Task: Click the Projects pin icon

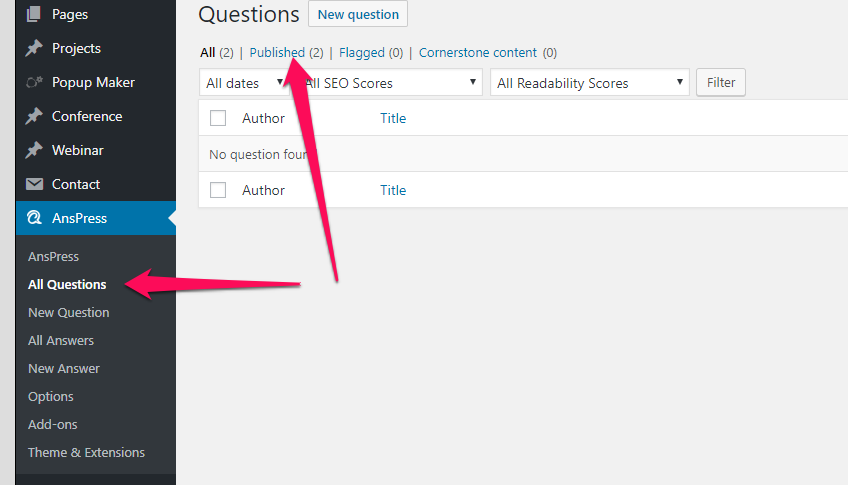Action: [34, 48]
